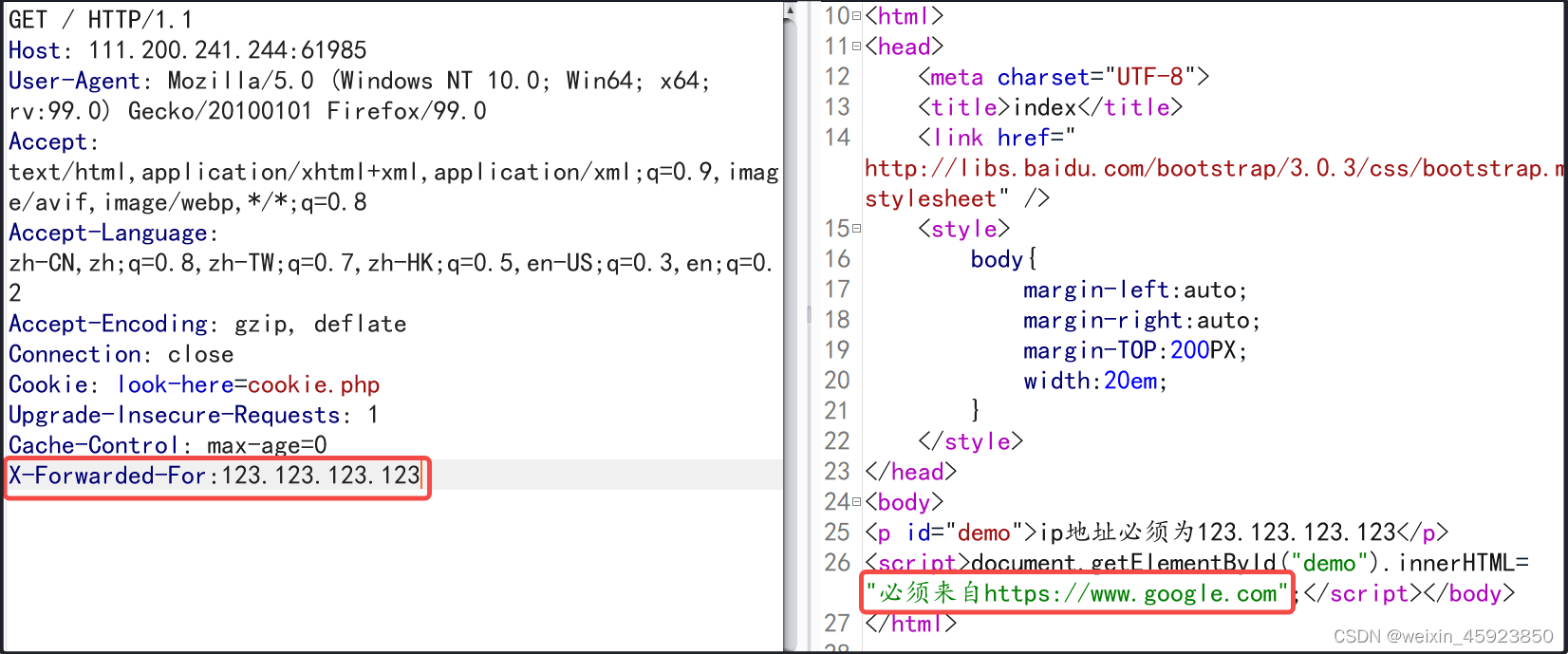Collapse the head tag fold on line 11
Screen dimensions: 1568x654
[857, 47]
